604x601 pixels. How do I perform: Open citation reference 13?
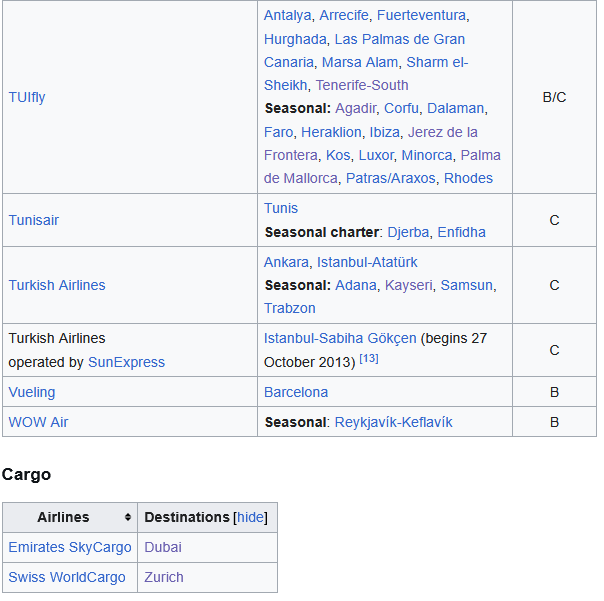(x=369, y=358)
